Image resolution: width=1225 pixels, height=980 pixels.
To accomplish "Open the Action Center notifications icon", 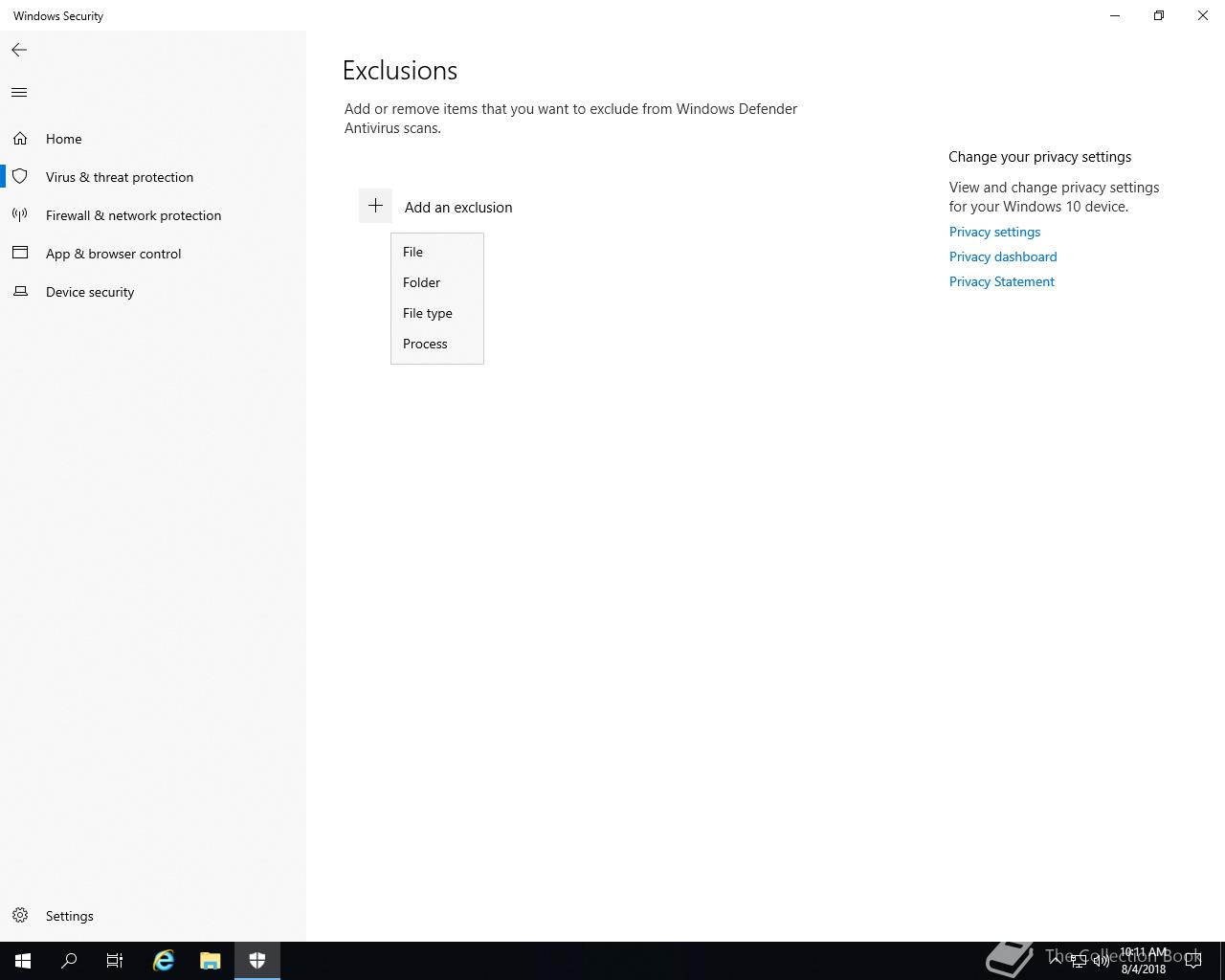I will [1192, 961].
